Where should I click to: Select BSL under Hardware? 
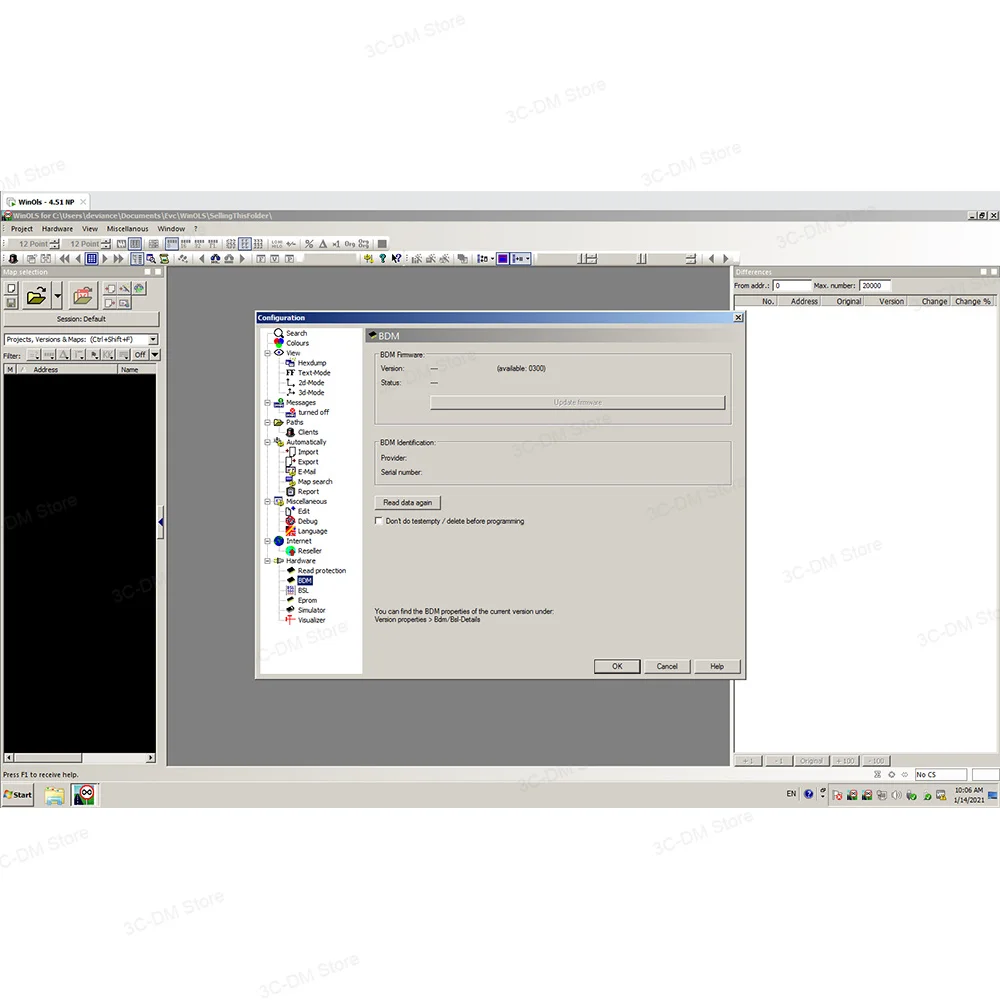[x=303, y=590]
